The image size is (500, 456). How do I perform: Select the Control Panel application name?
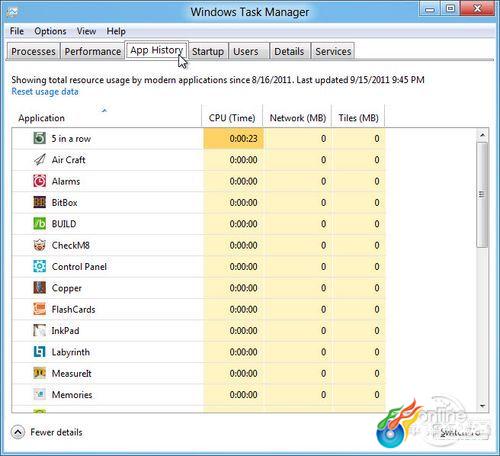pos(79,267)
